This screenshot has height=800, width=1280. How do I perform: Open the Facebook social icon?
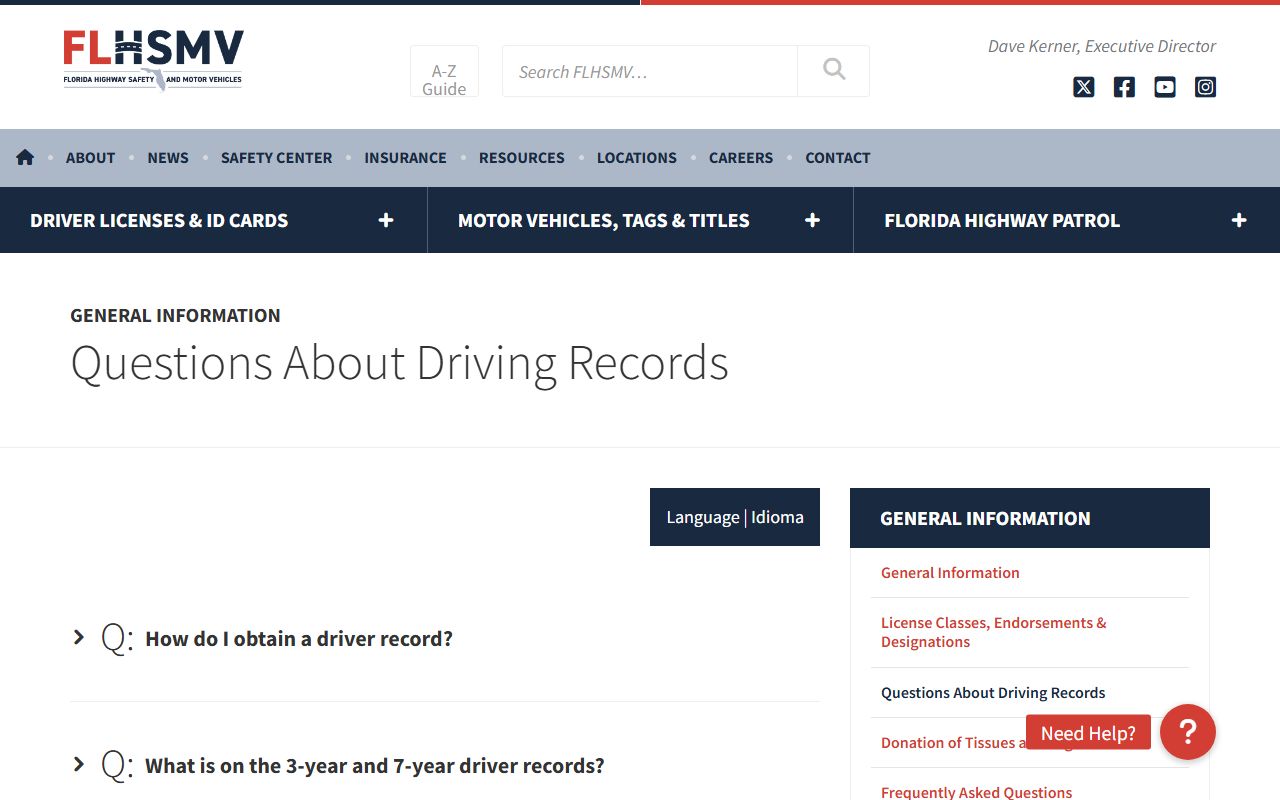point(1124,87)
